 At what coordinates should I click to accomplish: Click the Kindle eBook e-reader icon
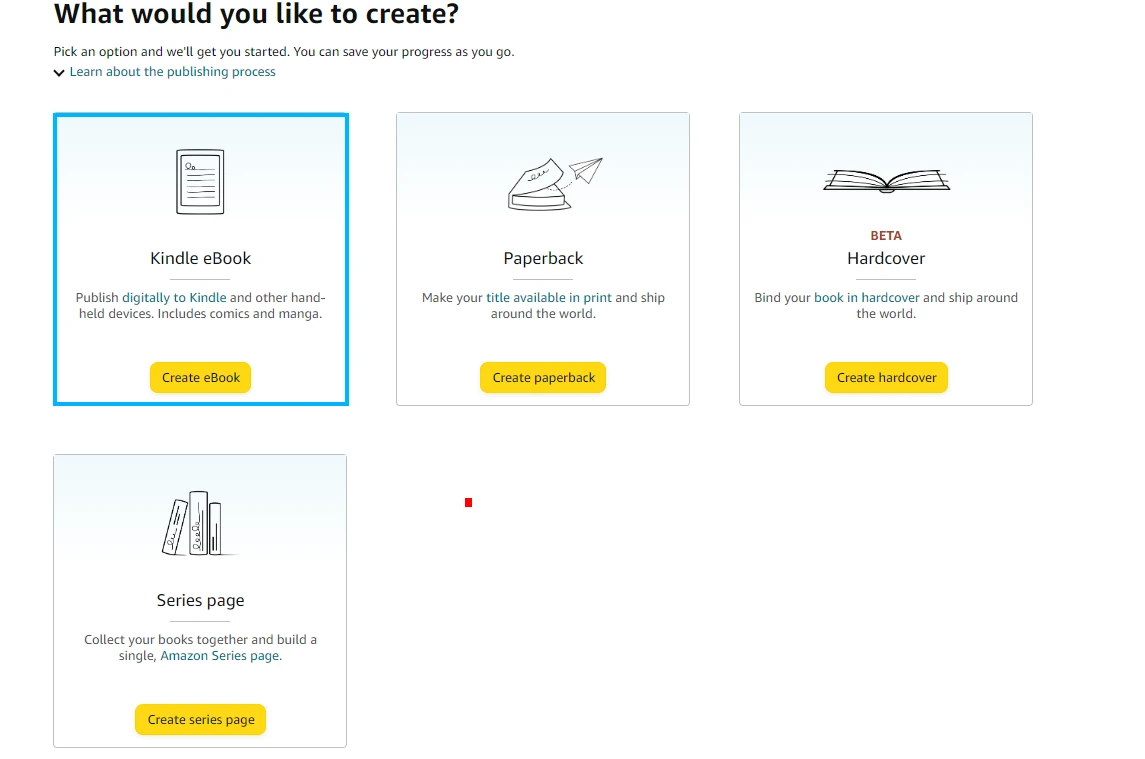click(x=200, y=181)
